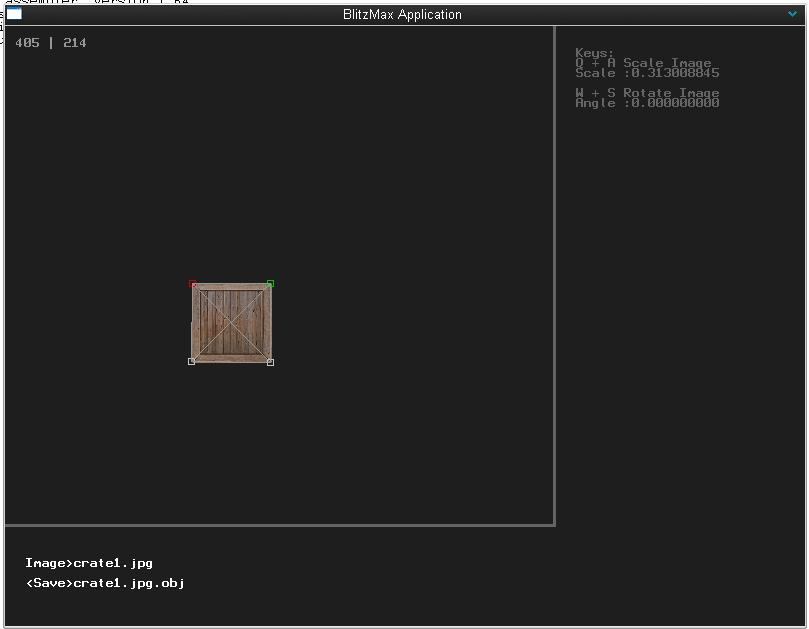Select the white bottom-left corner handle

point(192,362)
